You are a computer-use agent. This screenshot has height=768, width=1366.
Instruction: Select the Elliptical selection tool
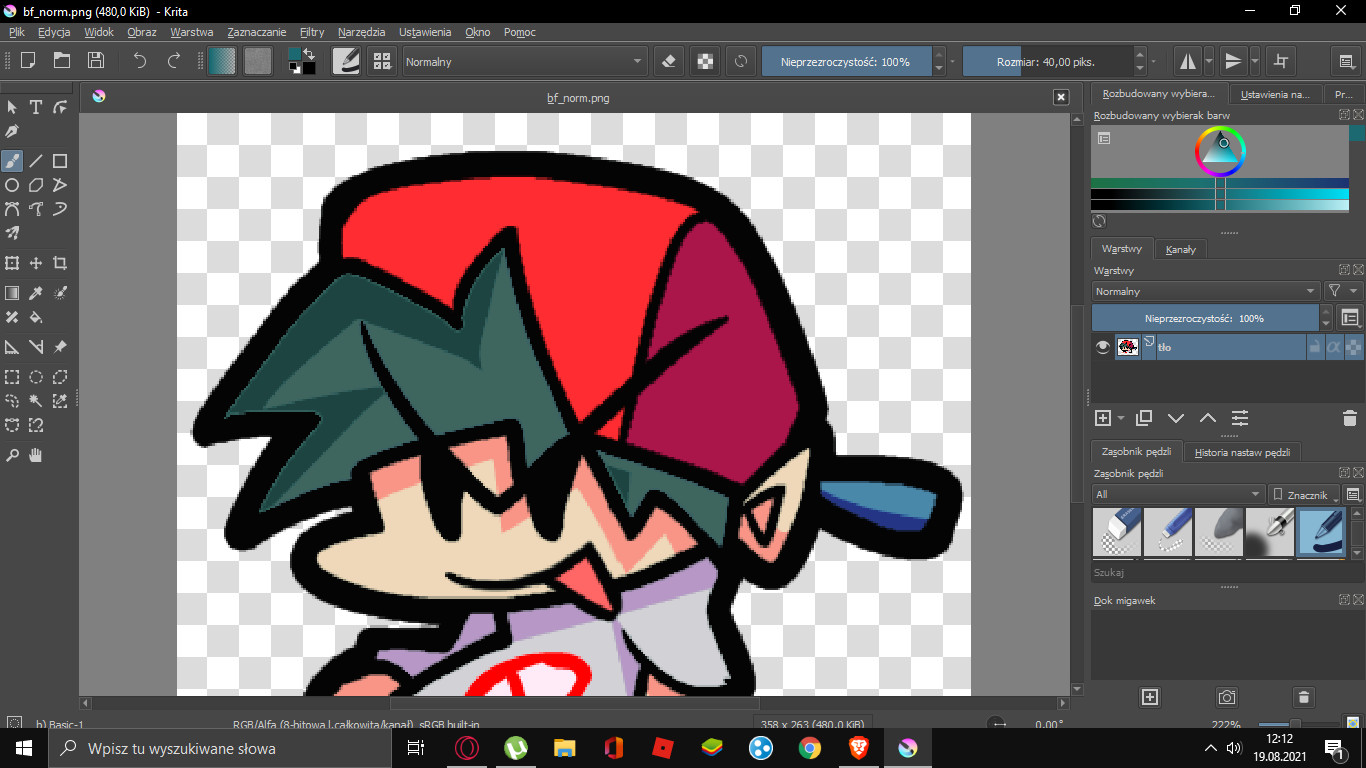tap(36, 377)
